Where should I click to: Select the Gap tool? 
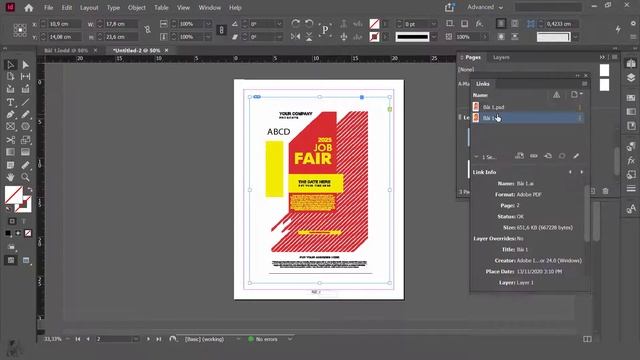(26, 76)
